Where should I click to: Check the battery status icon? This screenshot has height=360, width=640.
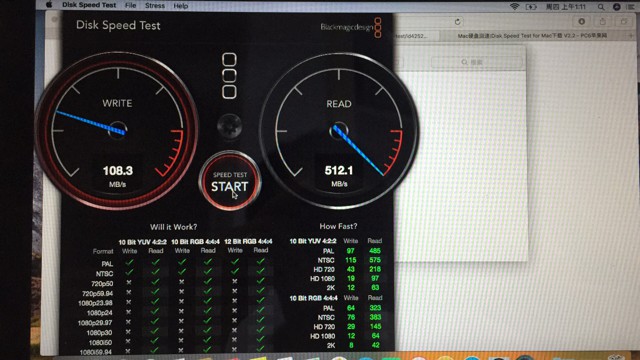[x=531, y=7]
